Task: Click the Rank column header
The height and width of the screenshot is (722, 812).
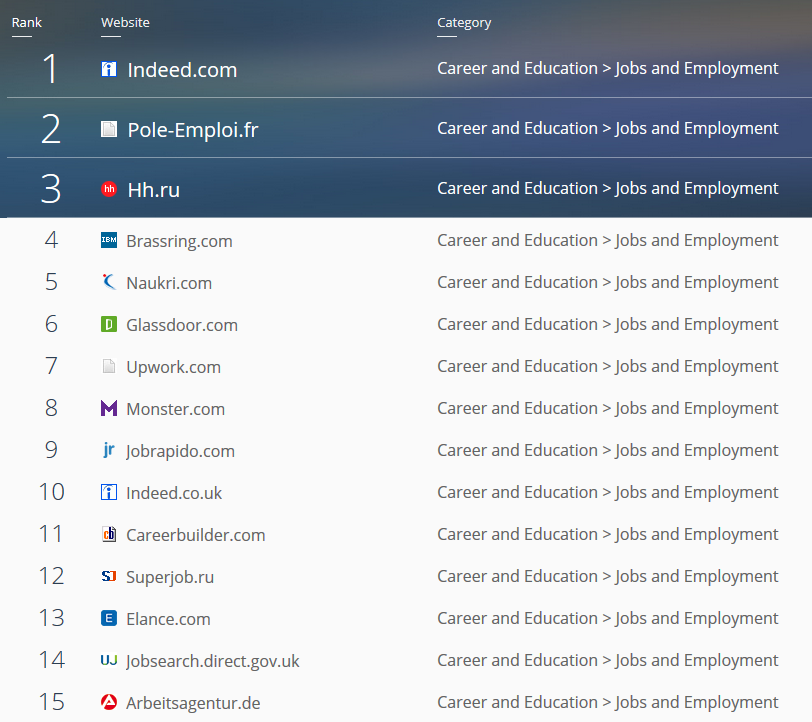Action: click(x=26, y=23)
